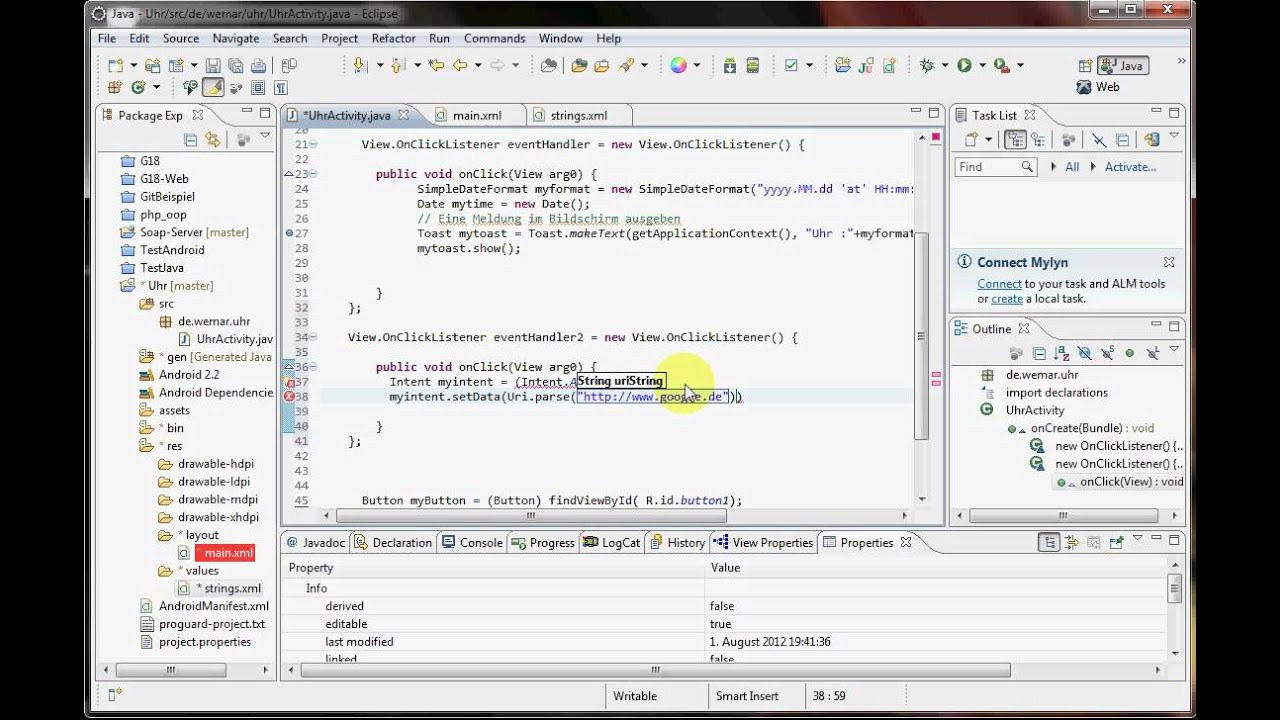The width and height of the screenshot is (1280, 720).
Task: Click the Properties vertical scrollbar thumb
Action: tap(1174, 588)
